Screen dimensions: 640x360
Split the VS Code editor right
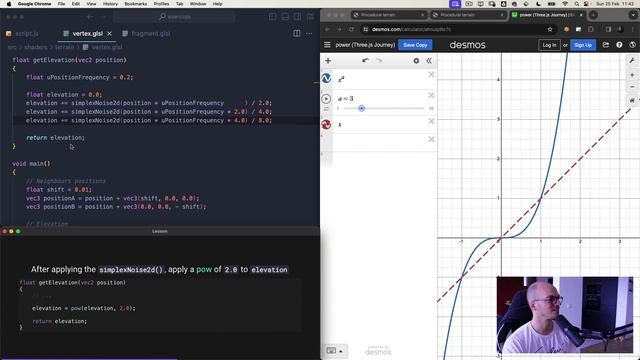[x=297, y=33]
